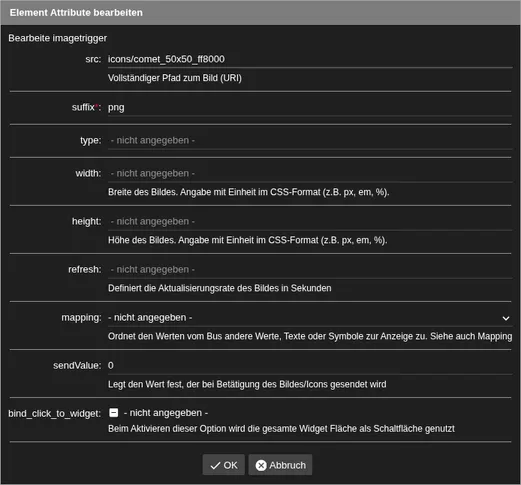Click the width input field
Viewport: 521px width, 485px height.
310,173
